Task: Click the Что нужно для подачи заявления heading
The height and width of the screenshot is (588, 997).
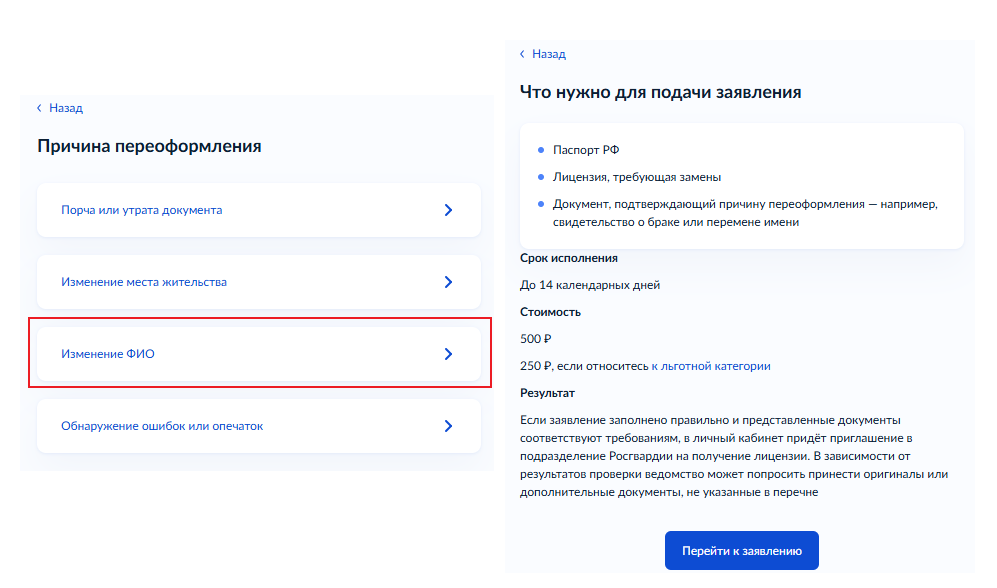Action: coord(661,92)
